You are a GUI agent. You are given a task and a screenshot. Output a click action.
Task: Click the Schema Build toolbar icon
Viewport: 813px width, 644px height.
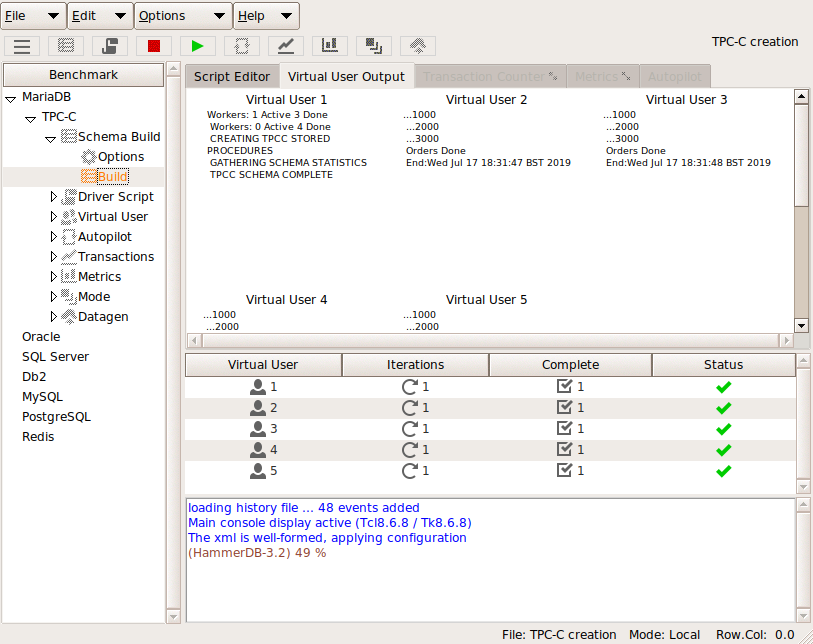click(66, 46)
